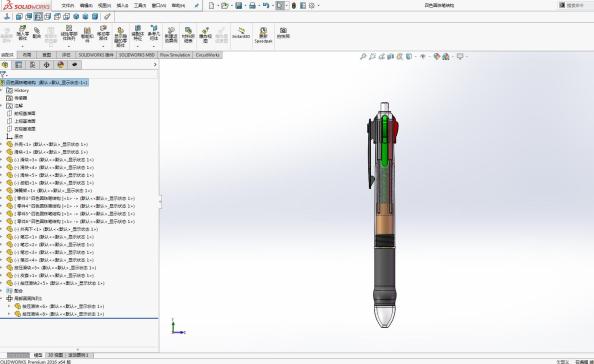Click the Open file folder icon
This screenshot has height=364, width=594.
coord(225,5)
